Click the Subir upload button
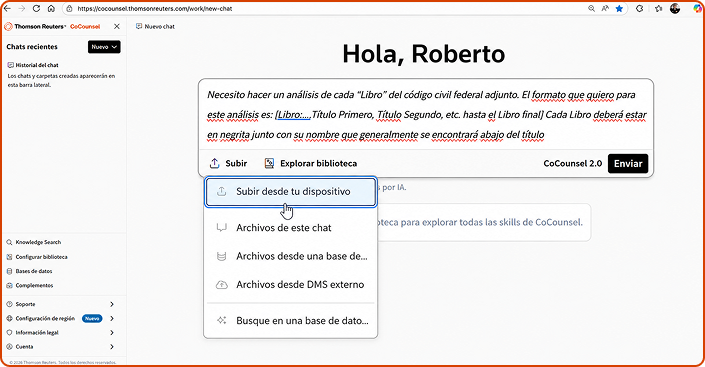Screen dimensions: 705x367 coord(228,163)
